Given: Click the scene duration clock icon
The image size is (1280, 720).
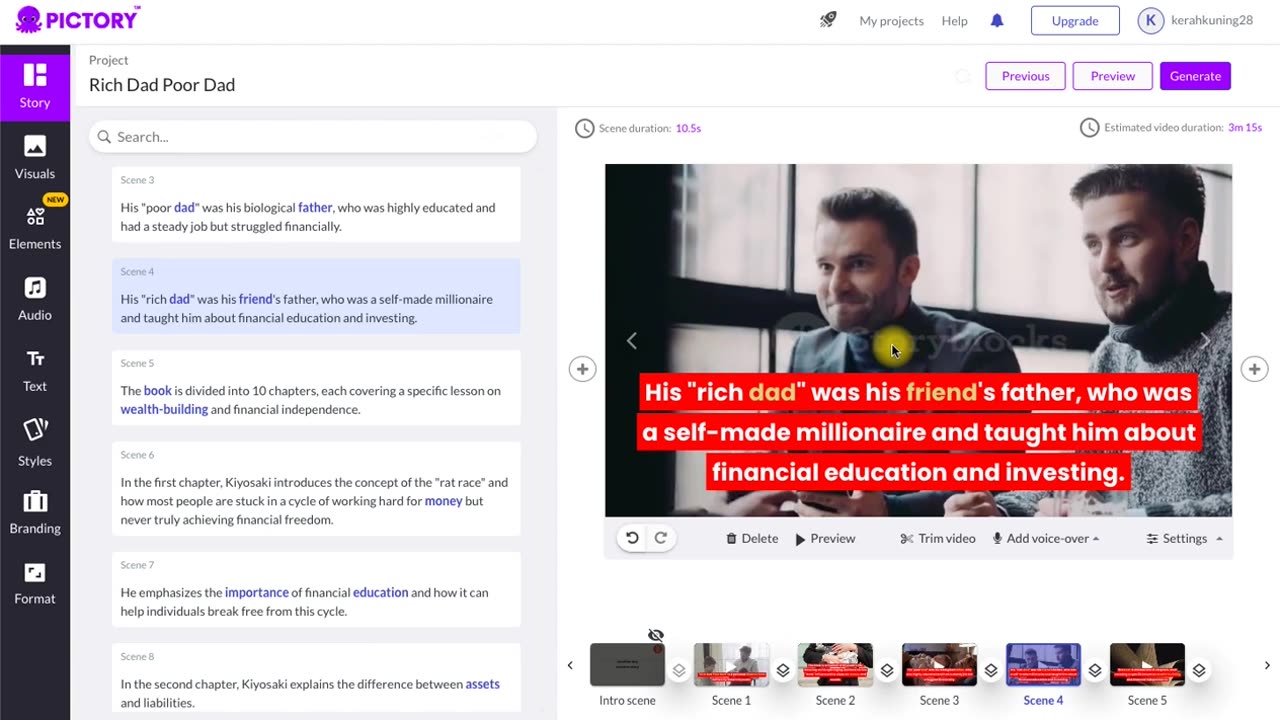Looking at the screenshot, I should 584,128.
